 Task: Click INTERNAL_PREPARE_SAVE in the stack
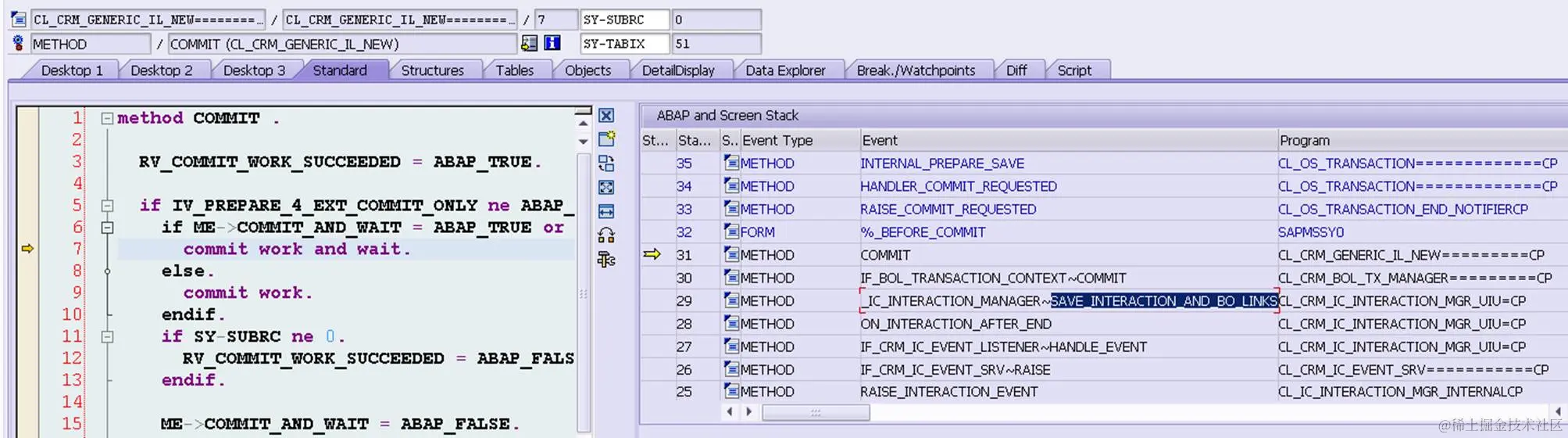(942, 163)
